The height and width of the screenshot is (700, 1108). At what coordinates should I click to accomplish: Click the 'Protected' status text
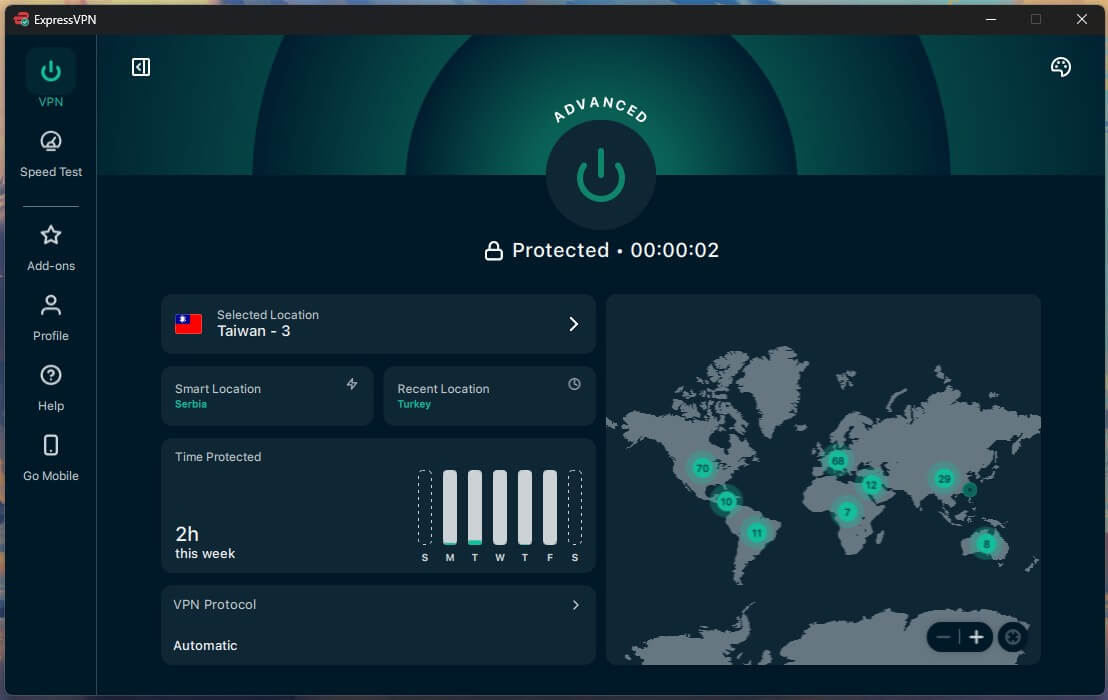(560, 250)
